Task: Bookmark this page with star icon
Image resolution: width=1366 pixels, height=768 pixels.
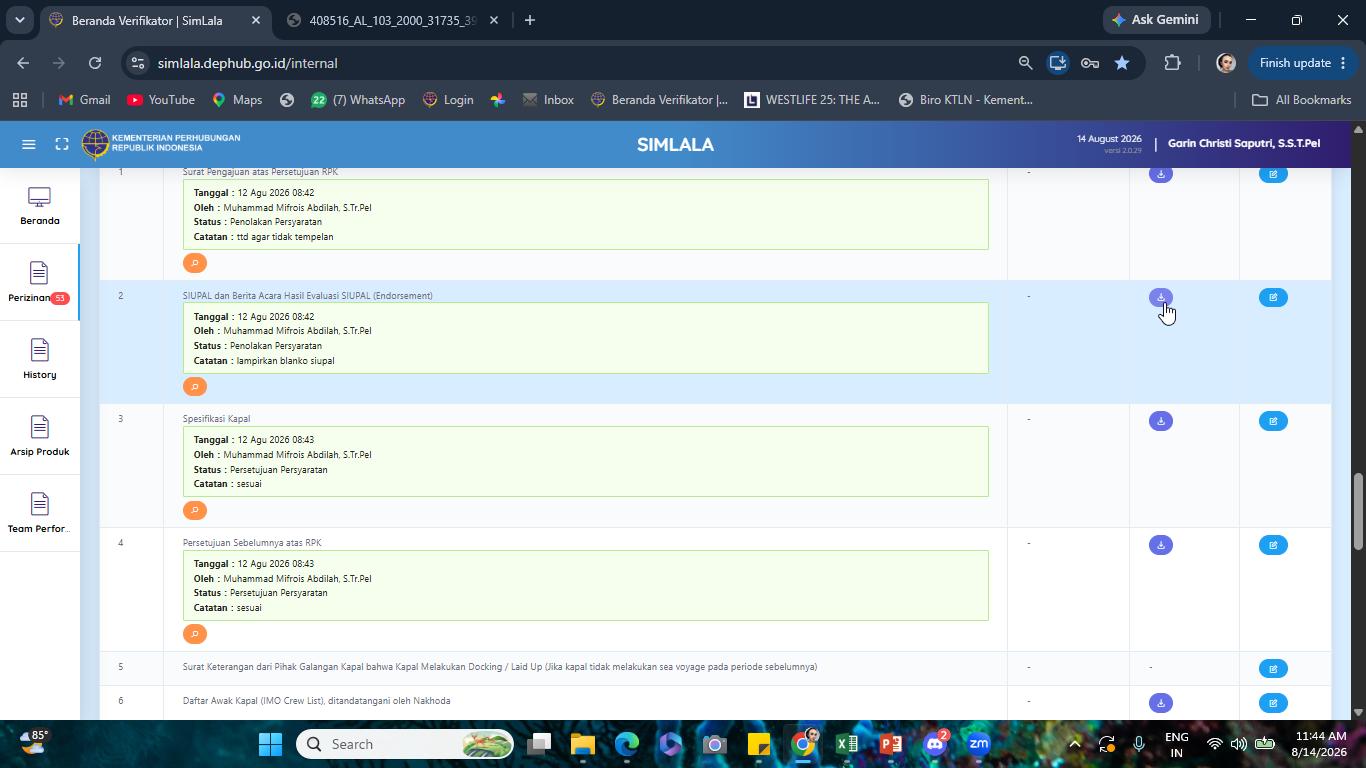Action: coord(1122,63)
